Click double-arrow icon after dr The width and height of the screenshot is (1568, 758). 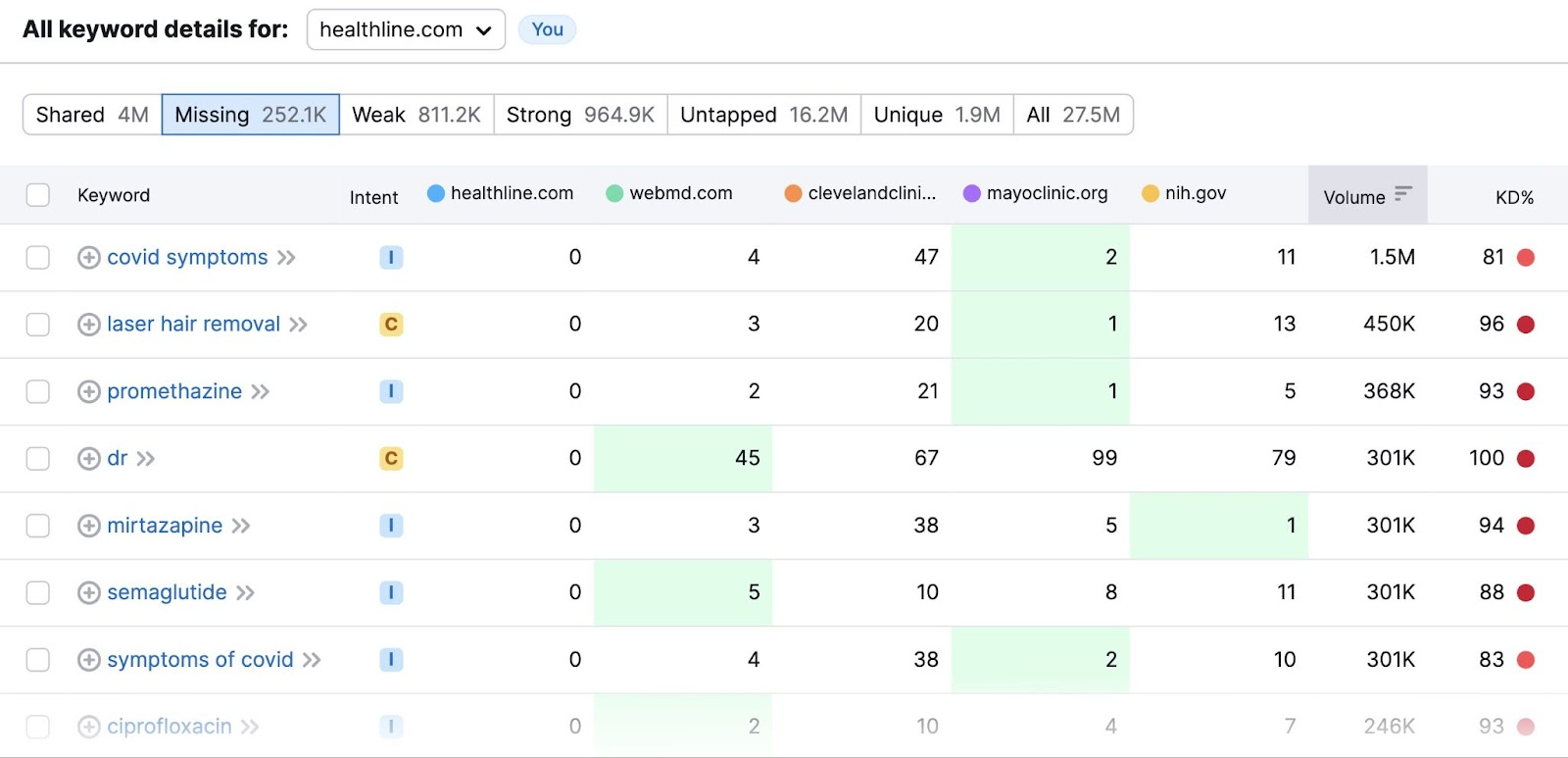[x=146, y=459]
